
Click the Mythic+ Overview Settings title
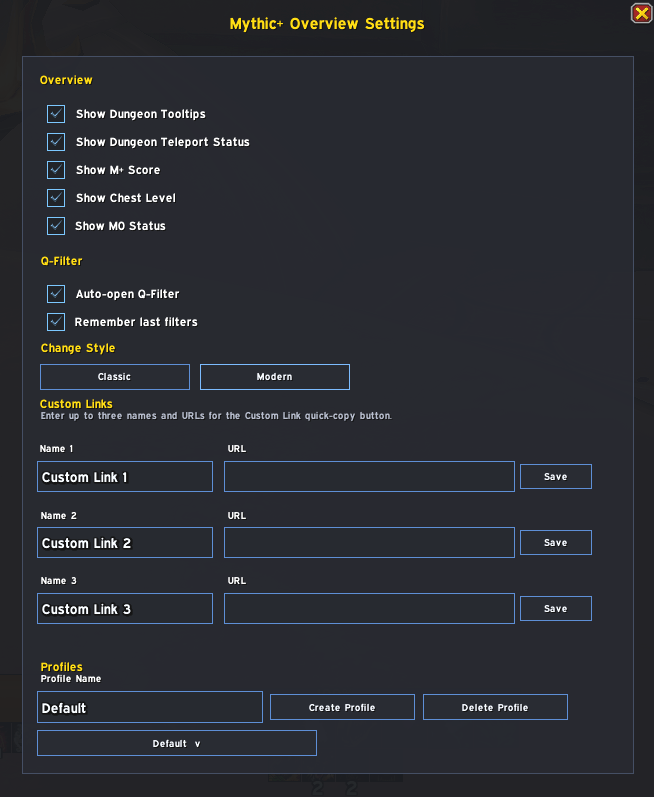(x=327, y=23)
